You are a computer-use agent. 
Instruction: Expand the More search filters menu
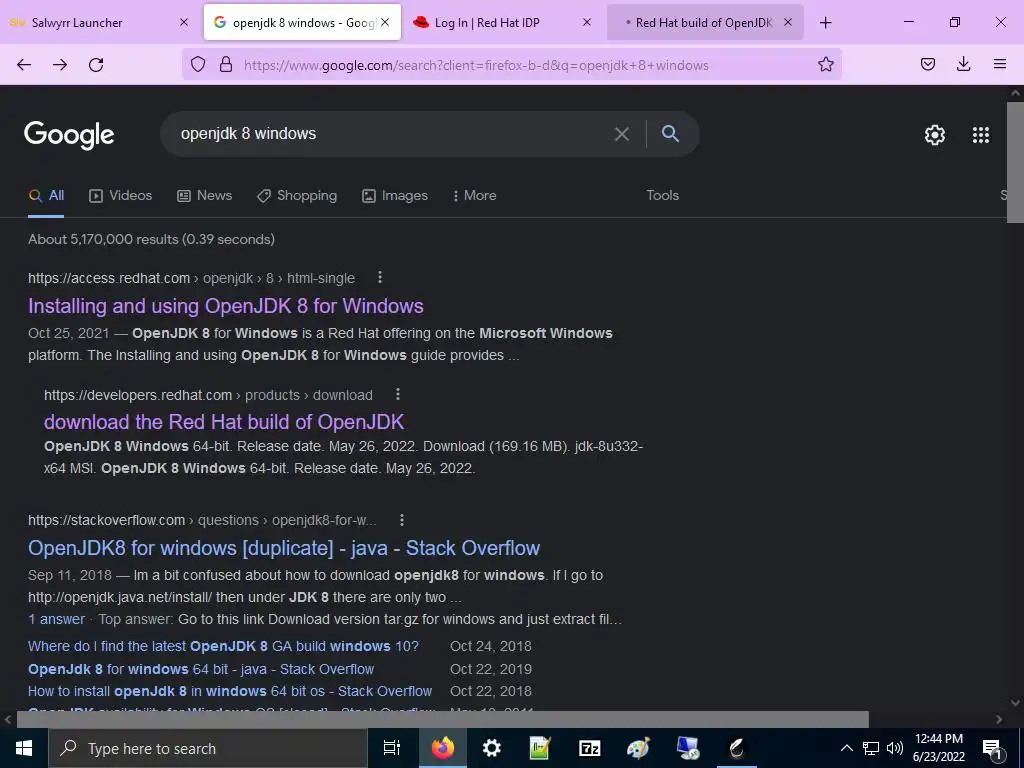click(474, 195)
